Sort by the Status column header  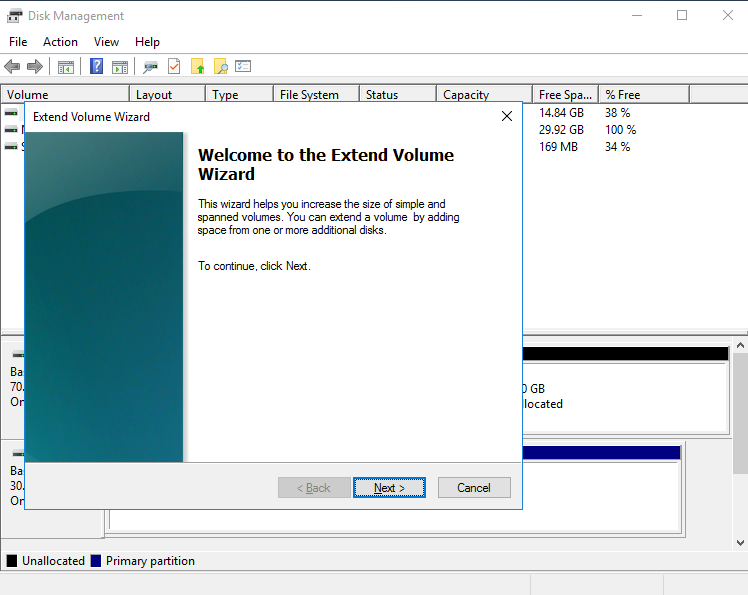click(x=398, y=94)
